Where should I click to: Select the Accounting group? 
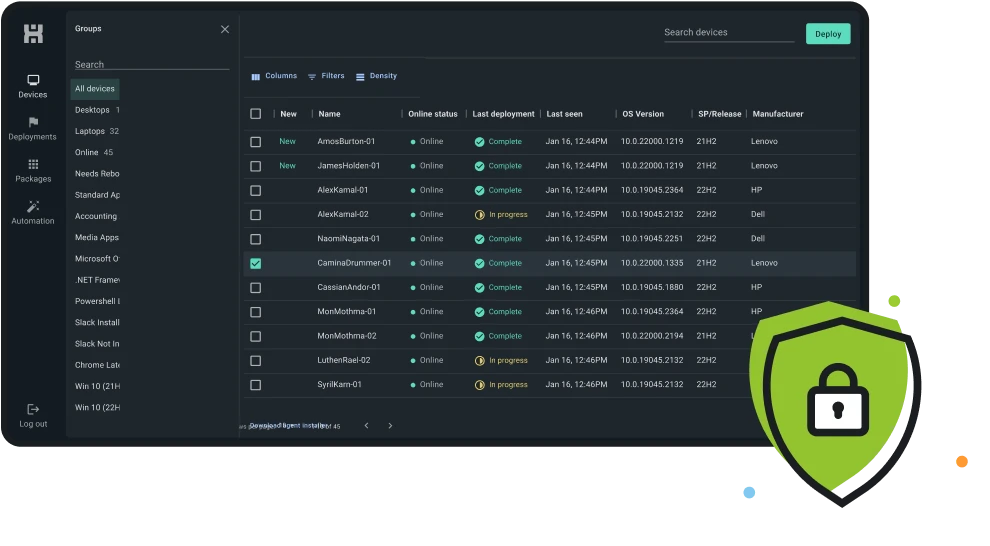[96, 217]
